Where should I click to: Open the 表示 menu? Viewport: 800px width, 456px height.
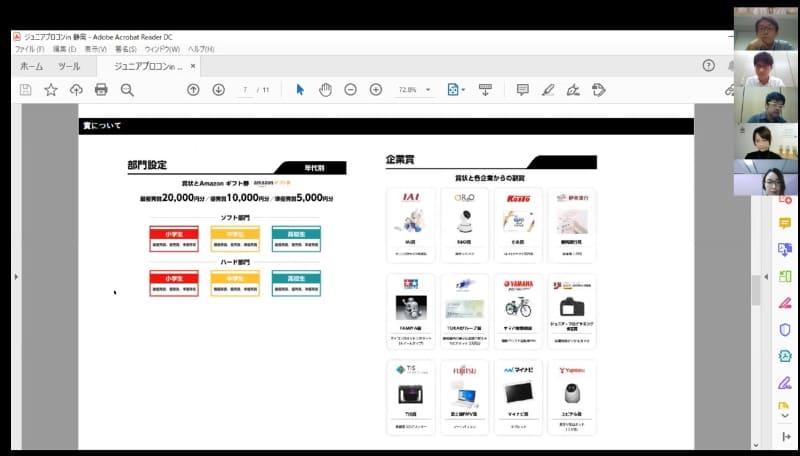[x=95, y=49]
